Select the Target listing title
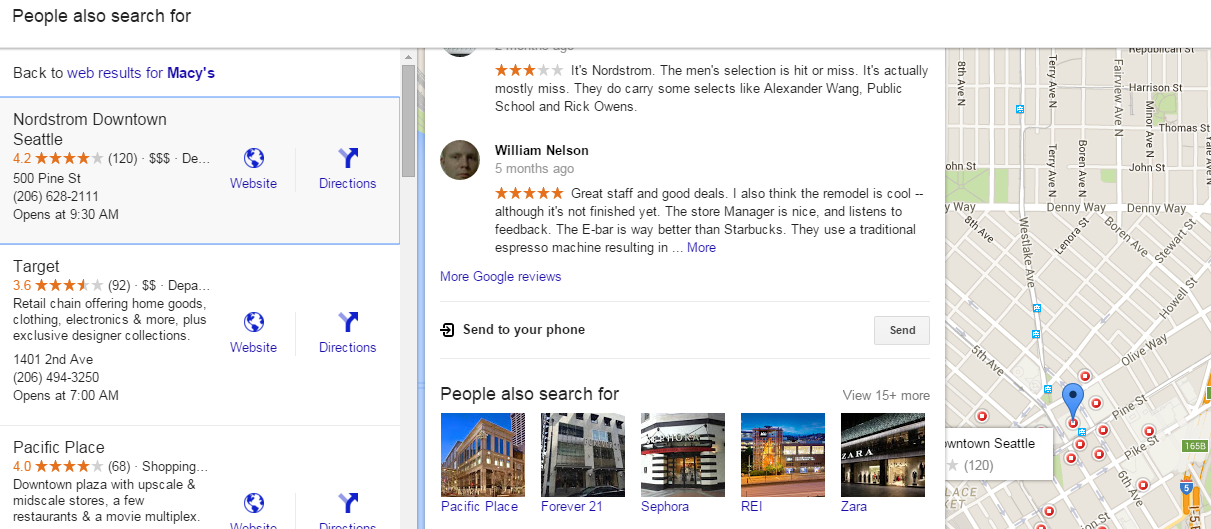 pos(36,266)
